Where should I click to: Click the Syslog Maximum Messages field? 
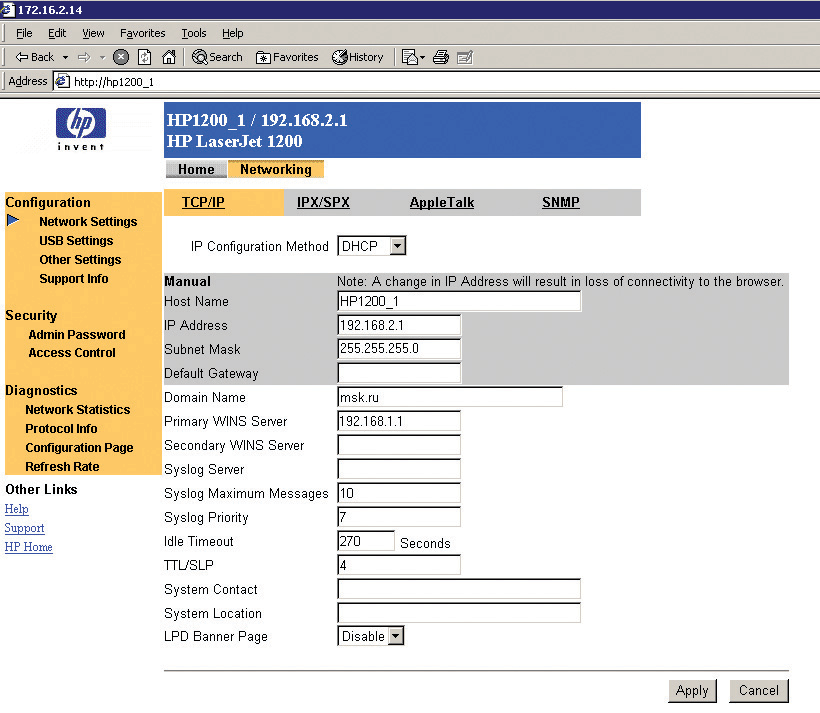pyautogui.click(x=399, y=493)
